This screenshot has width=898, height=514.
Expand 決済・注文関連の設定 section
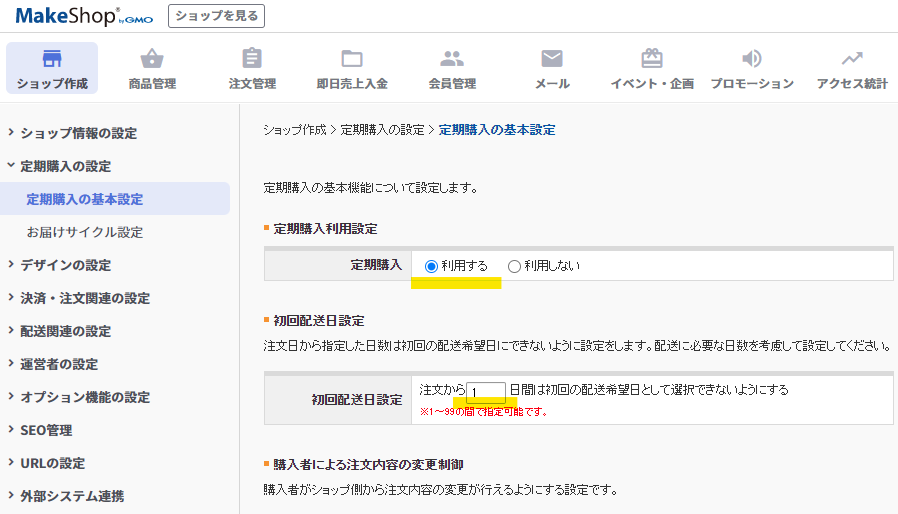pos(84,298)
